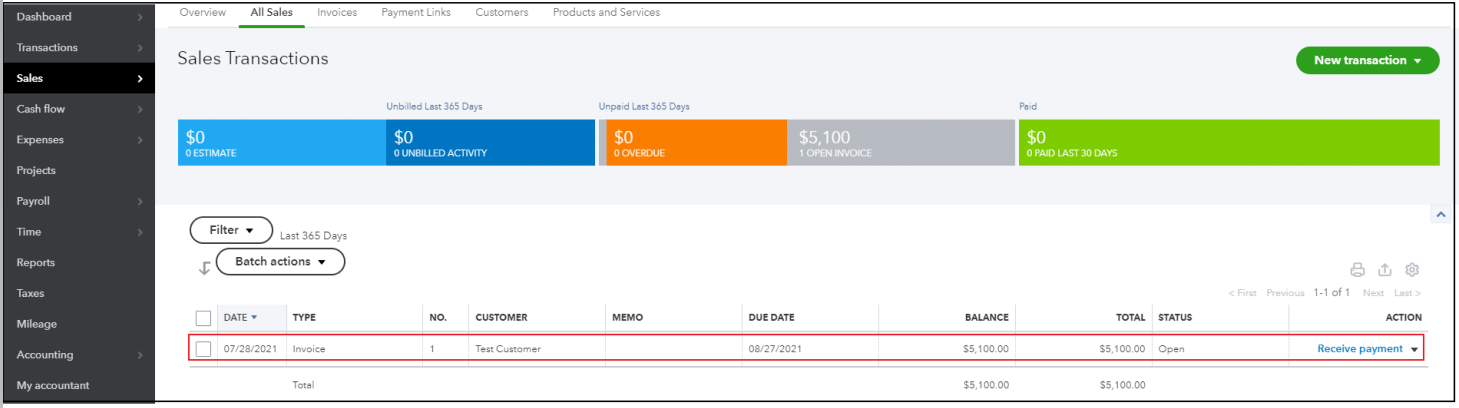Screen dimensions: 1459x408
Task: Click the $0 Estimate tile
Action: (x=282, y=142)
